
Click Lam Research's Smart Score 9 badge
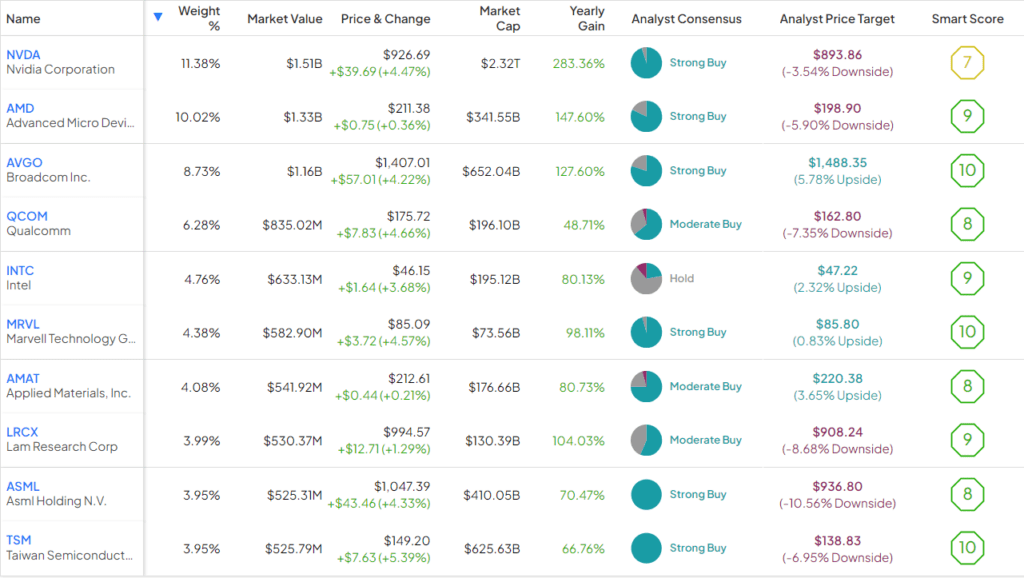pyautogui.click(x=967, y=440)
